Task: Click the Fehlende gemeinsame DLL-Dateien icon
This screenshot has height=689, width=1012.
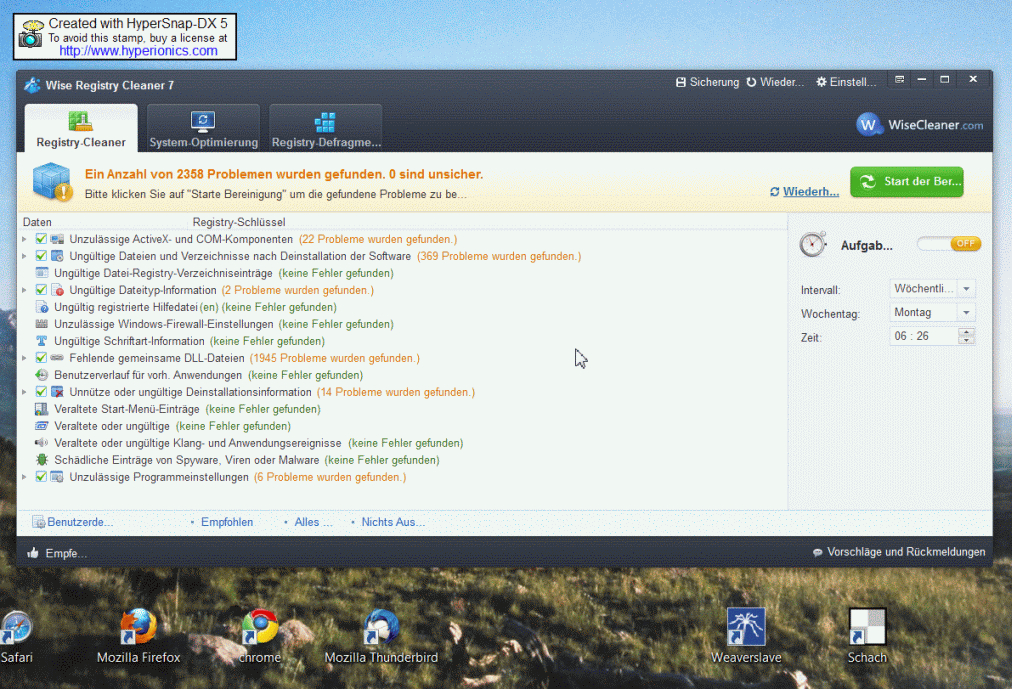Action: click(57, 358)
